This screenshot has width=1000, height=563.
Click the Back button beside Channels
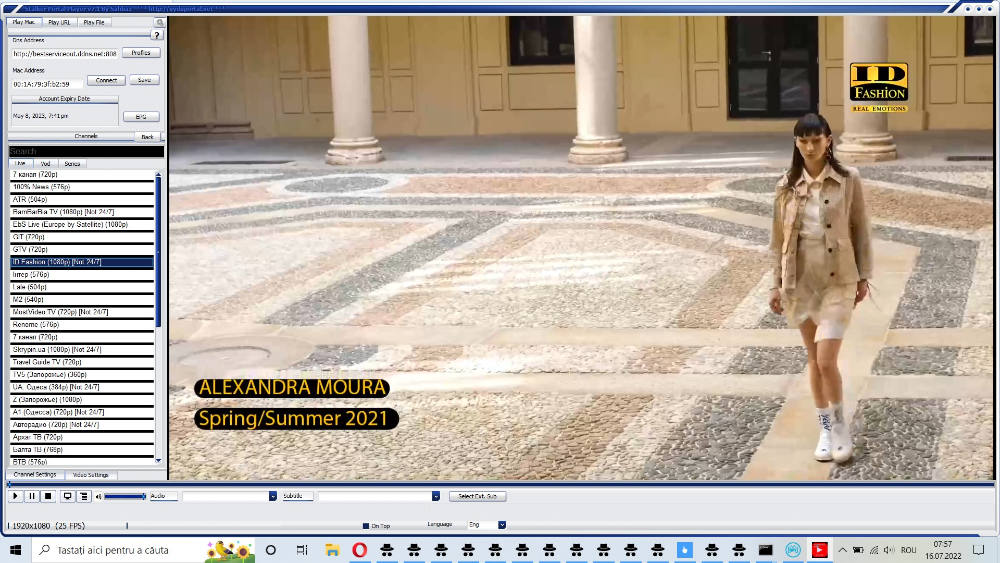[x=147, y=137]
